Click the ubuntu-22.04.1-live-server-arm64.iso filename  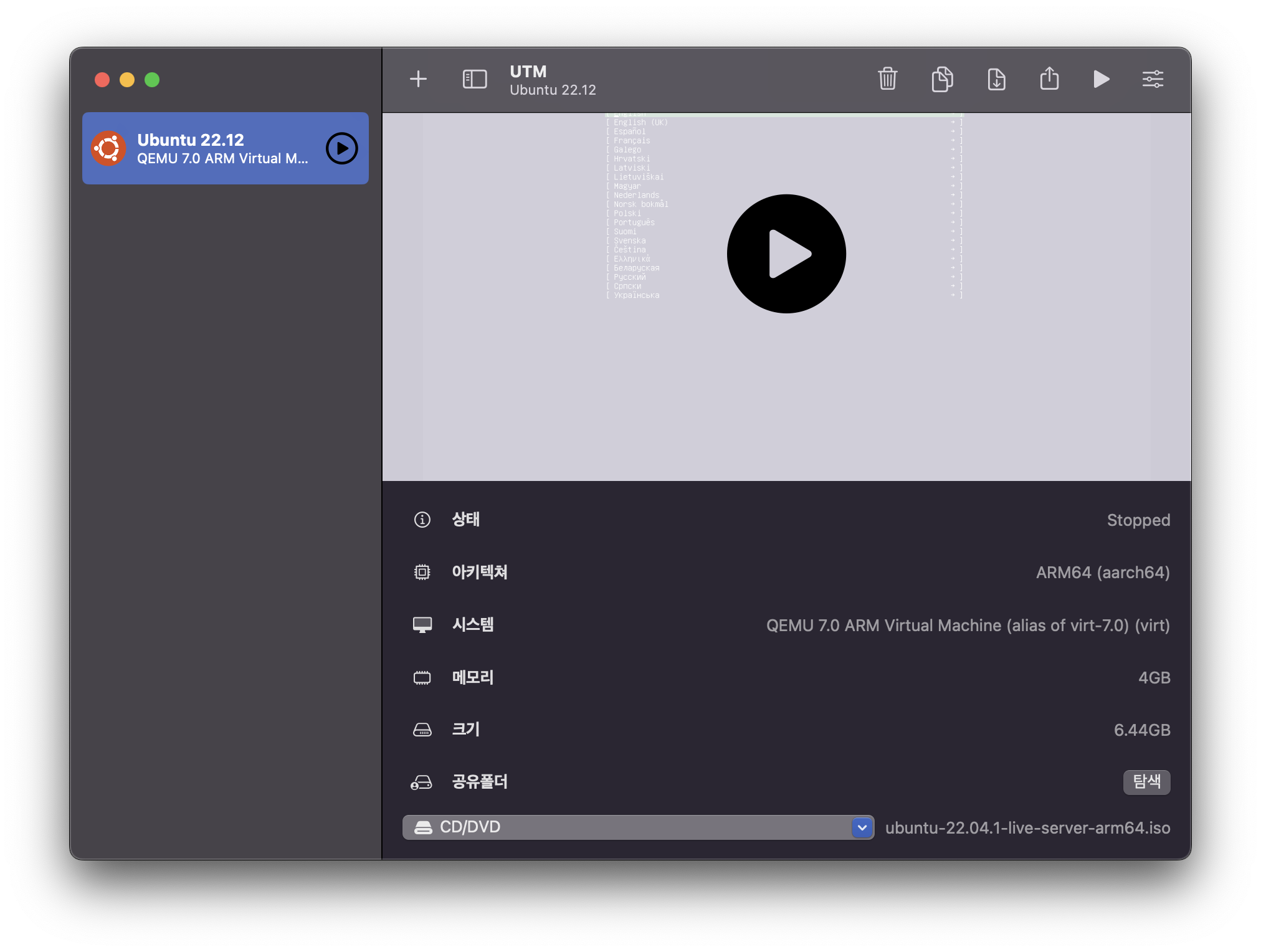1027,828
